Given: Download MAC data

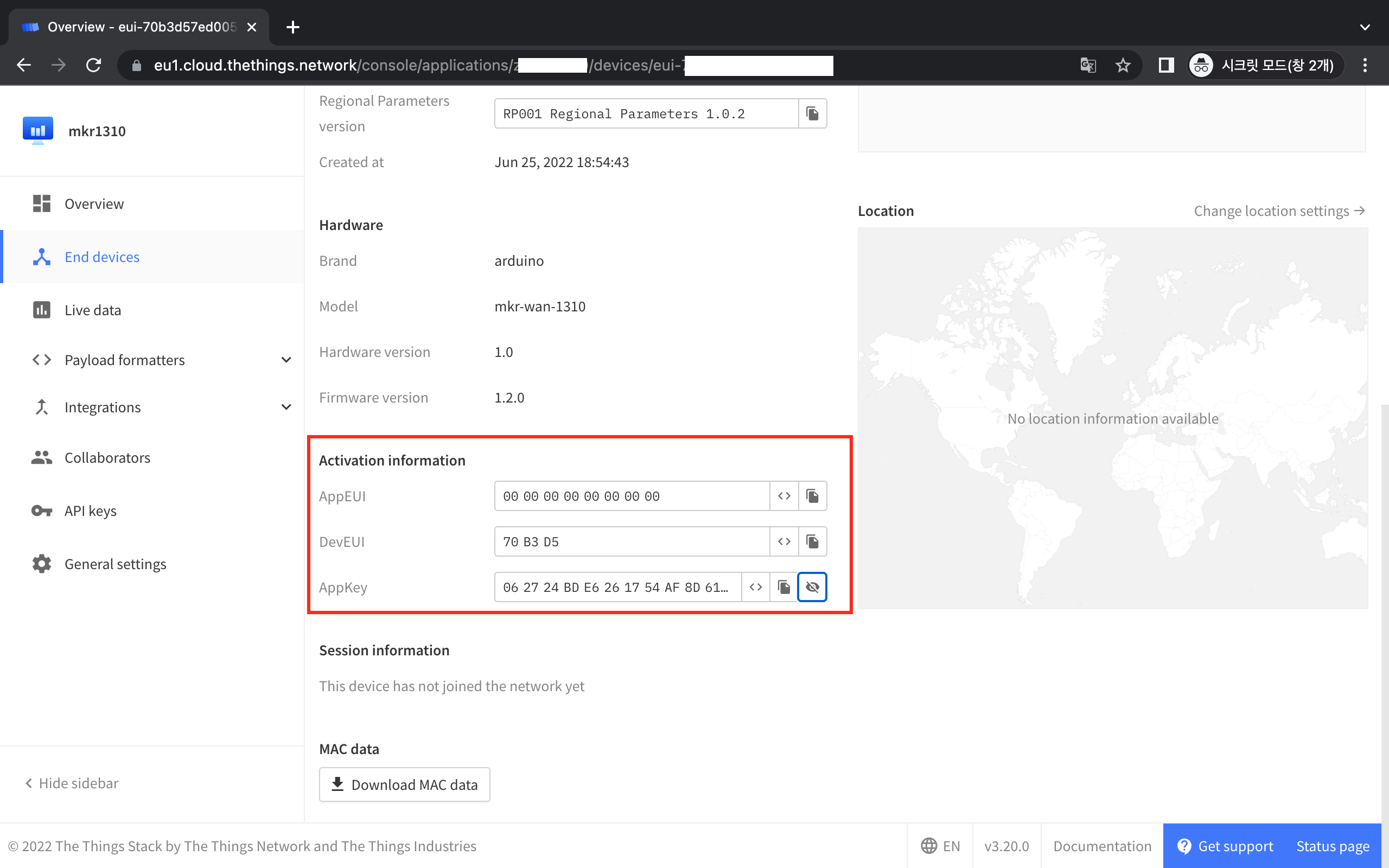Looking at the screenshot, I should [405, 784].
